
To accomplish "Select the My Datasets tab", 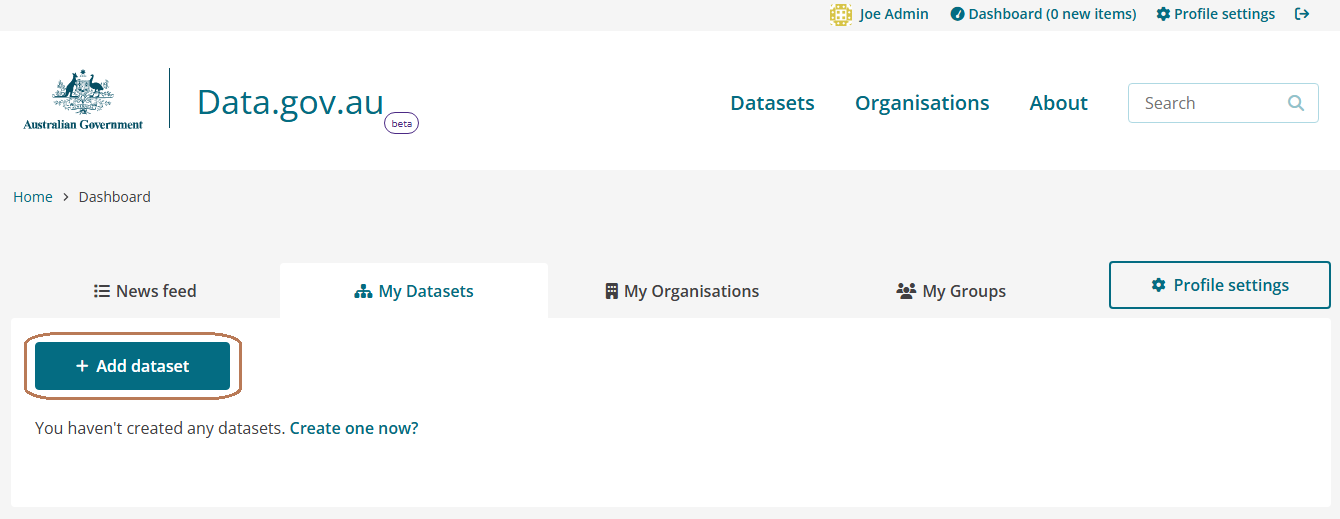I will 414,291.
